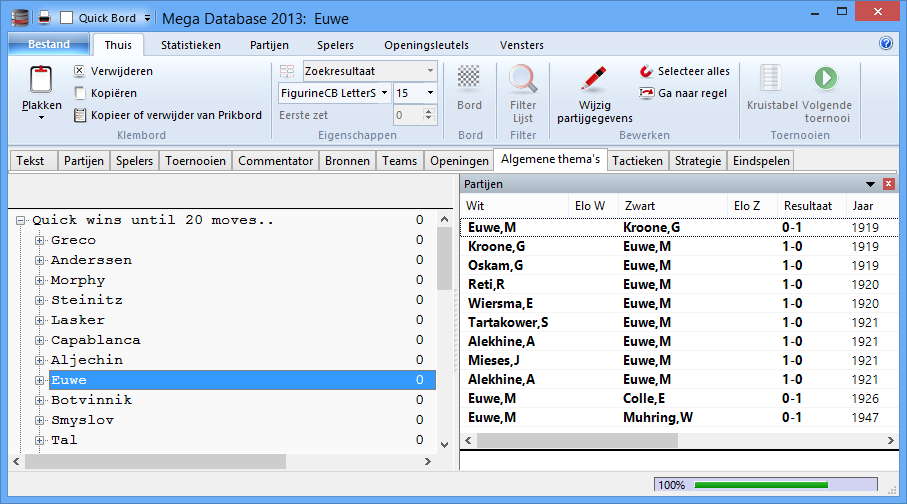Click the Ga naar regel icon

646,93
